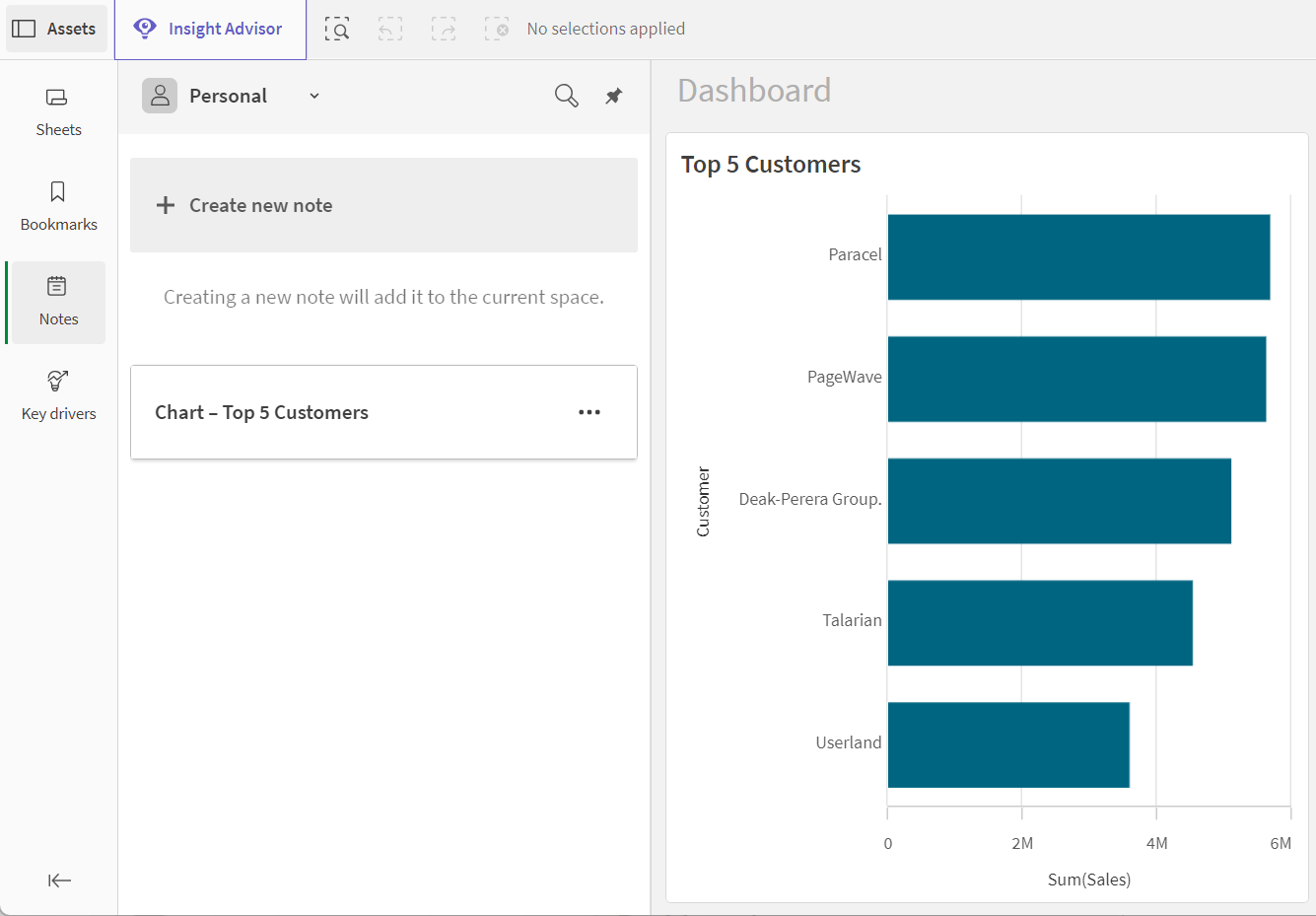Open the smart search selection tool

337,30
